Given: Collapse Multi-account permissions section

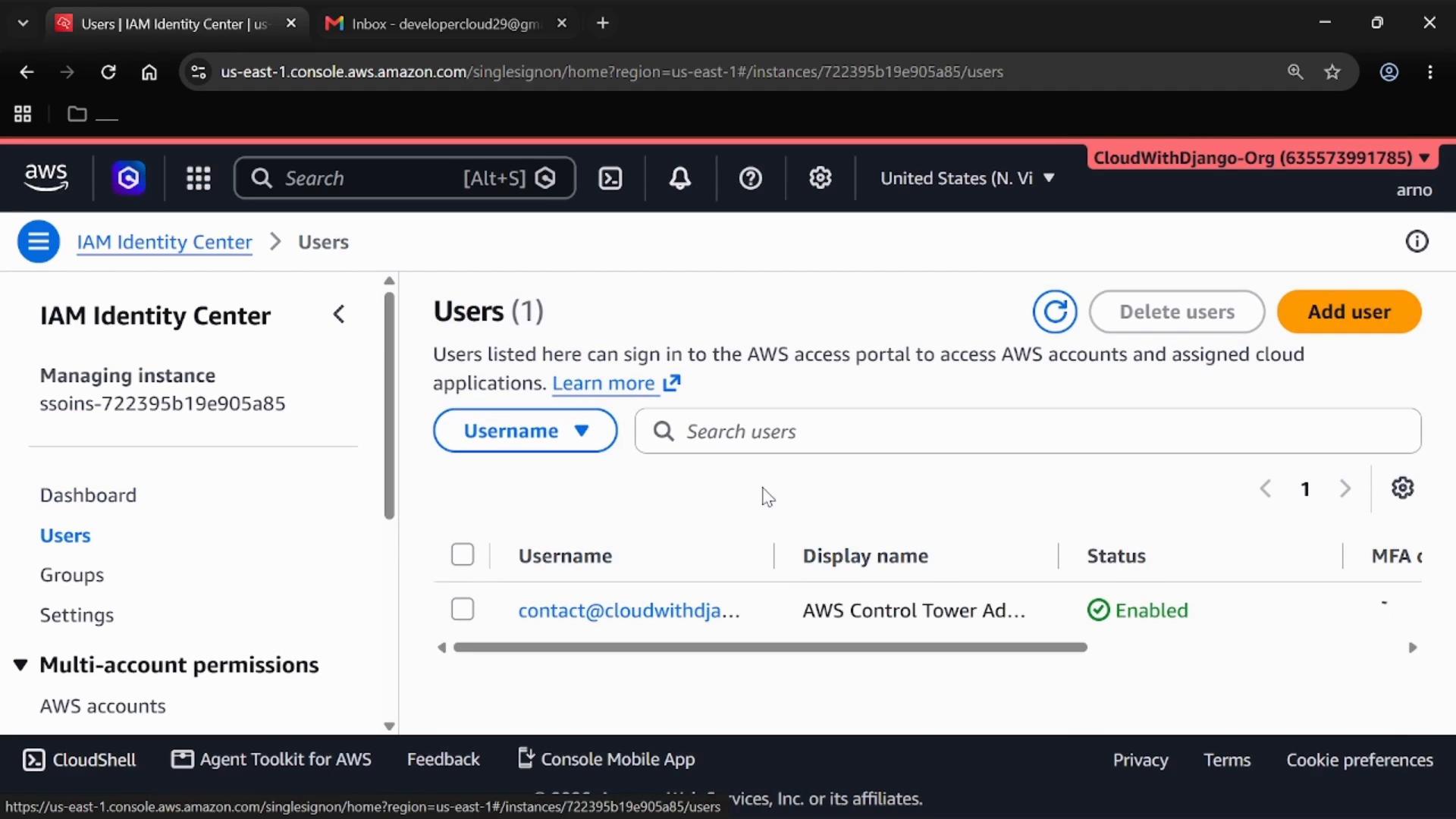Looking at the screenshot, I should point(20,665).
